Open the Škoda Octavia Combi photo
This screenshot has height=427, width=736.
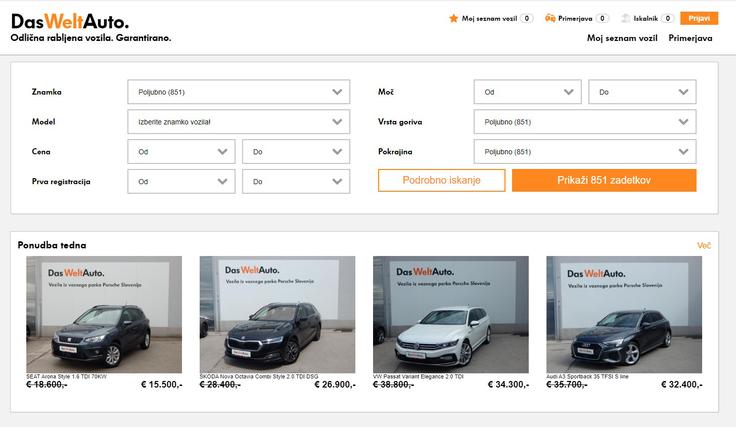tap(277, 314)
